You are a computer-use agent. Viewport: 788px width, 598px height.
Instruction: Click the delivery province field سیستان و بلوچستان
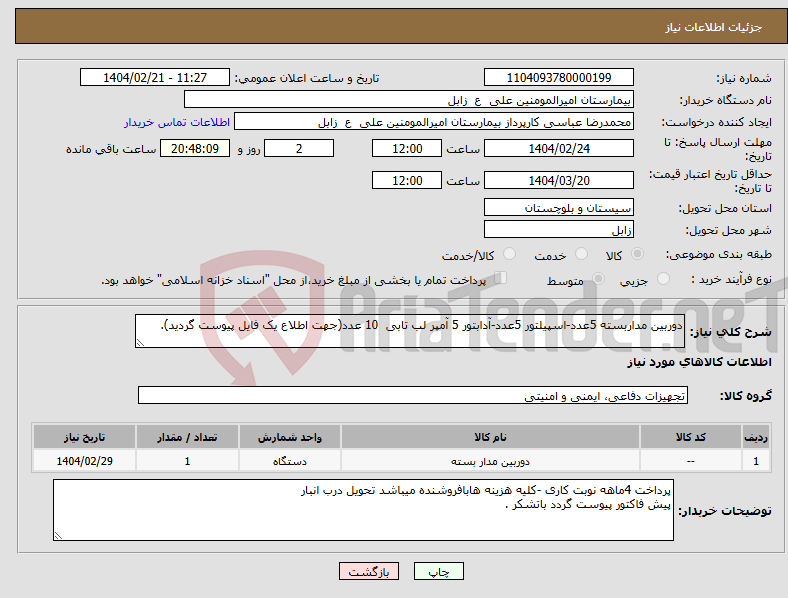coord(559,207)
